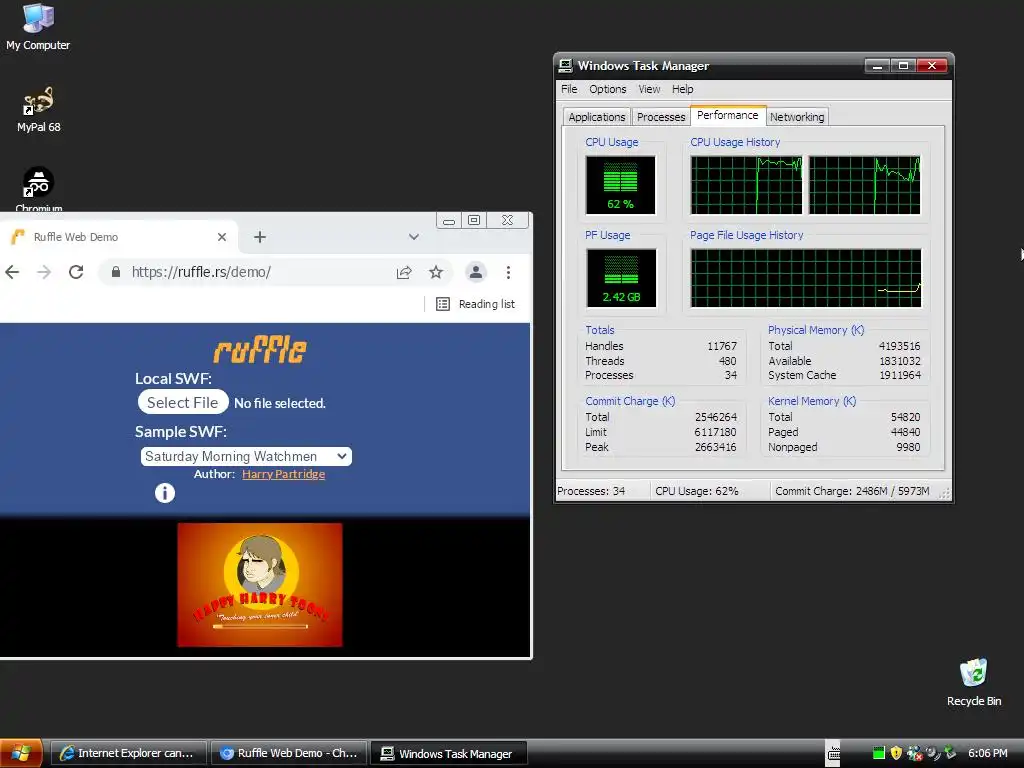This screenshot has height=768, width=1024.
Task: Switch to the Networking tab
Action: tap(797, 117)
